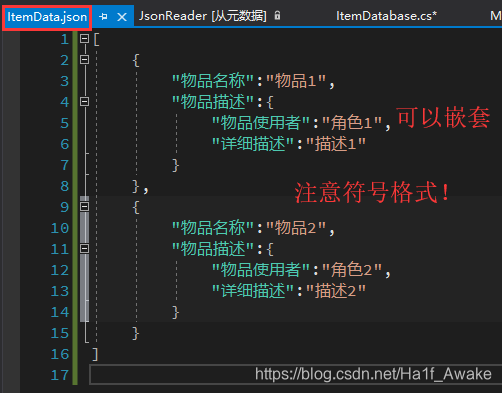Click the "描述2" value on line 13

click(336, 291)
